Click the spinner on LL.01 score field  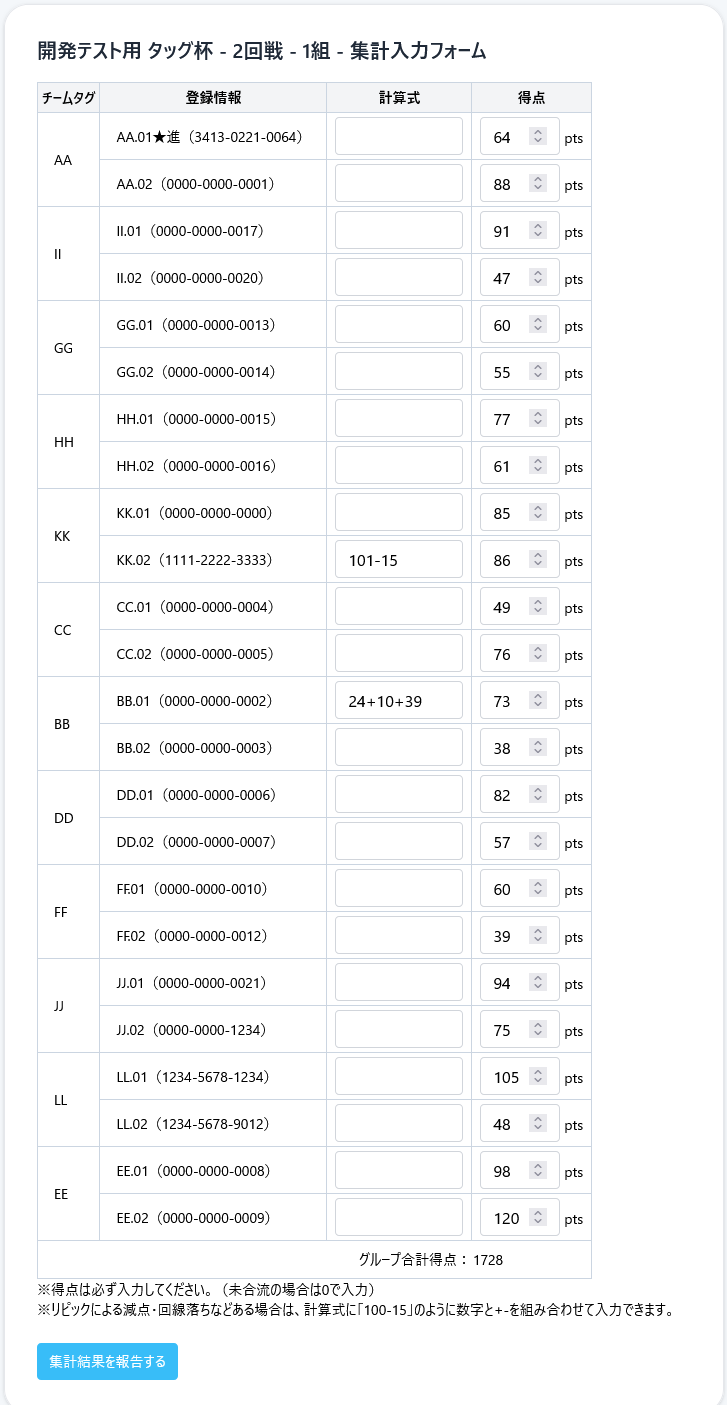click(x=538, y=1076)
